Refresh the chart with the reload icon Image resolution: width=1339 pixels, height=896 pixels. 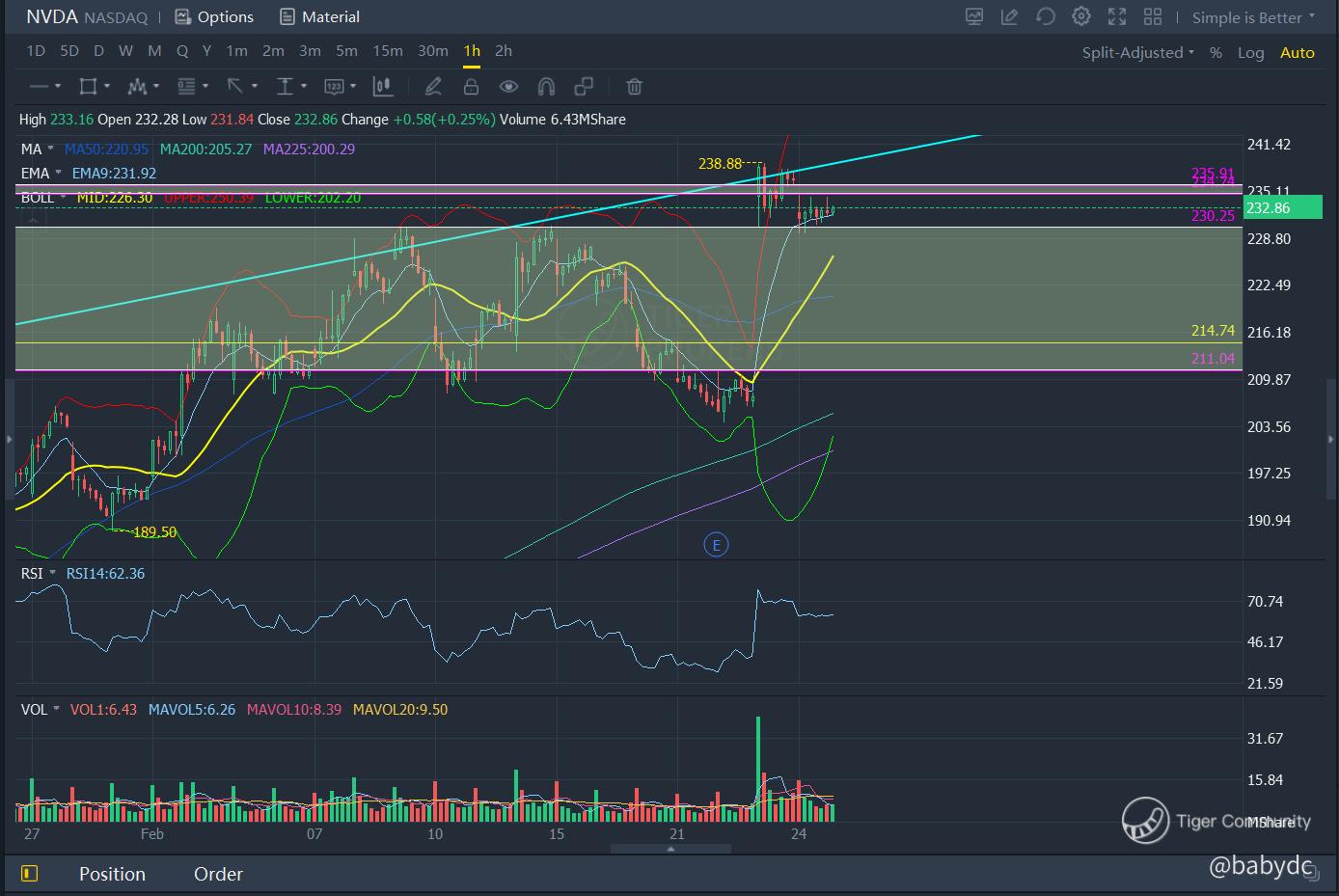pos(1046,16)
